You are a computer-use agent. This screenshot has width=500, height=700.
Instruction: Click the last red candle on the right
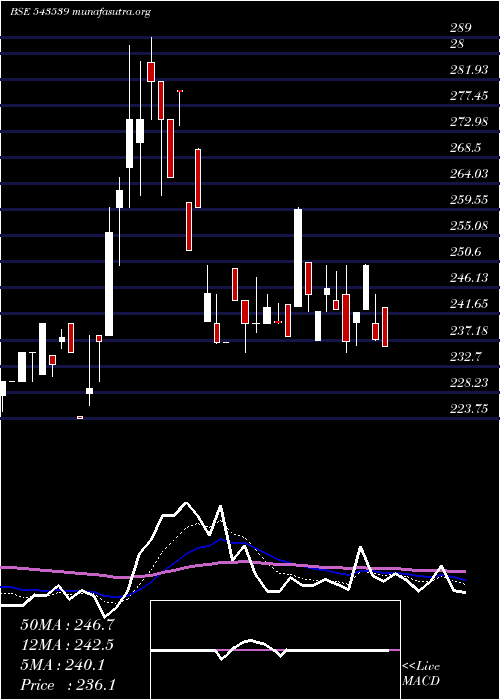385,327
